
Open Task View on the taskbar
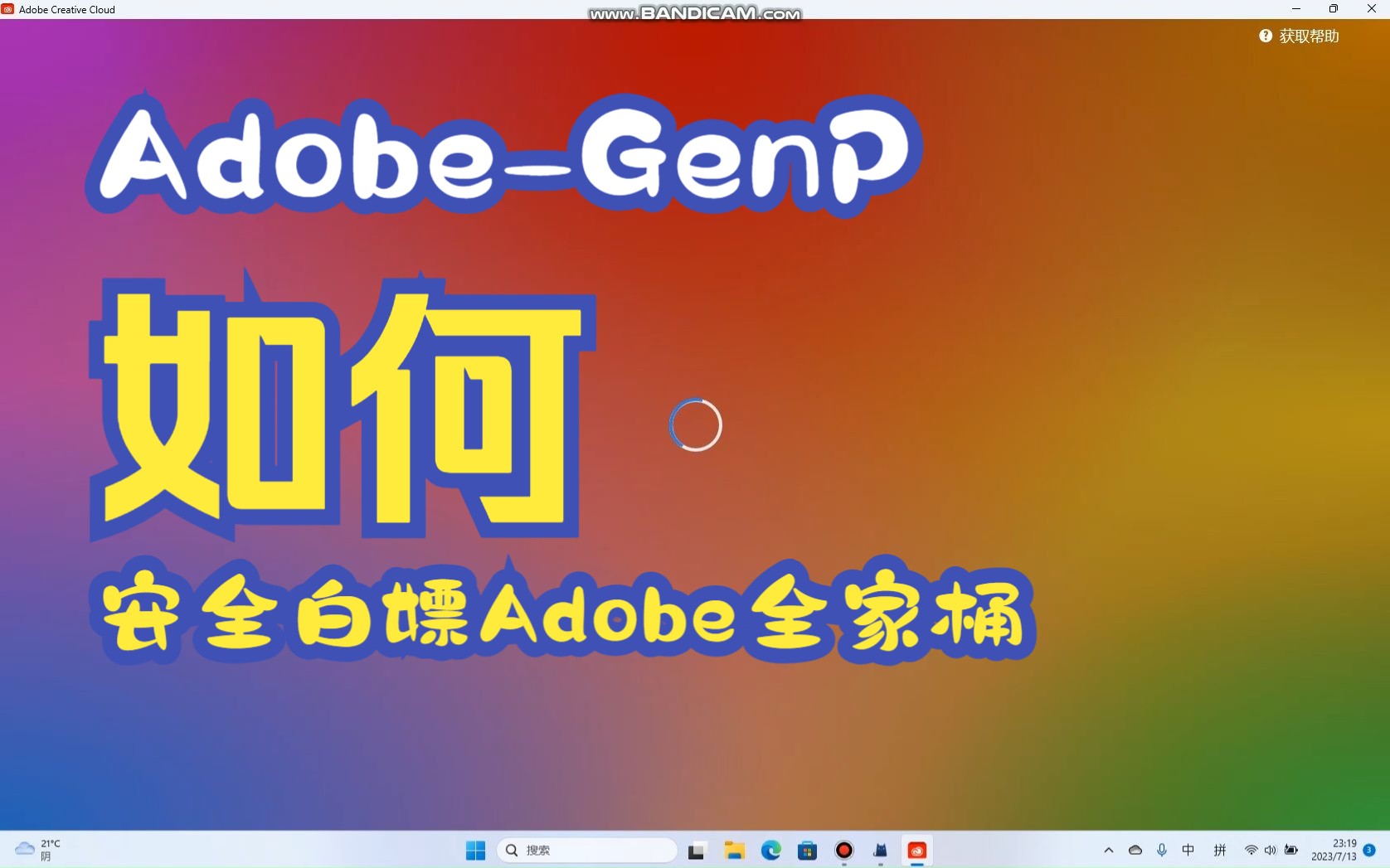[x=697, y=851]
